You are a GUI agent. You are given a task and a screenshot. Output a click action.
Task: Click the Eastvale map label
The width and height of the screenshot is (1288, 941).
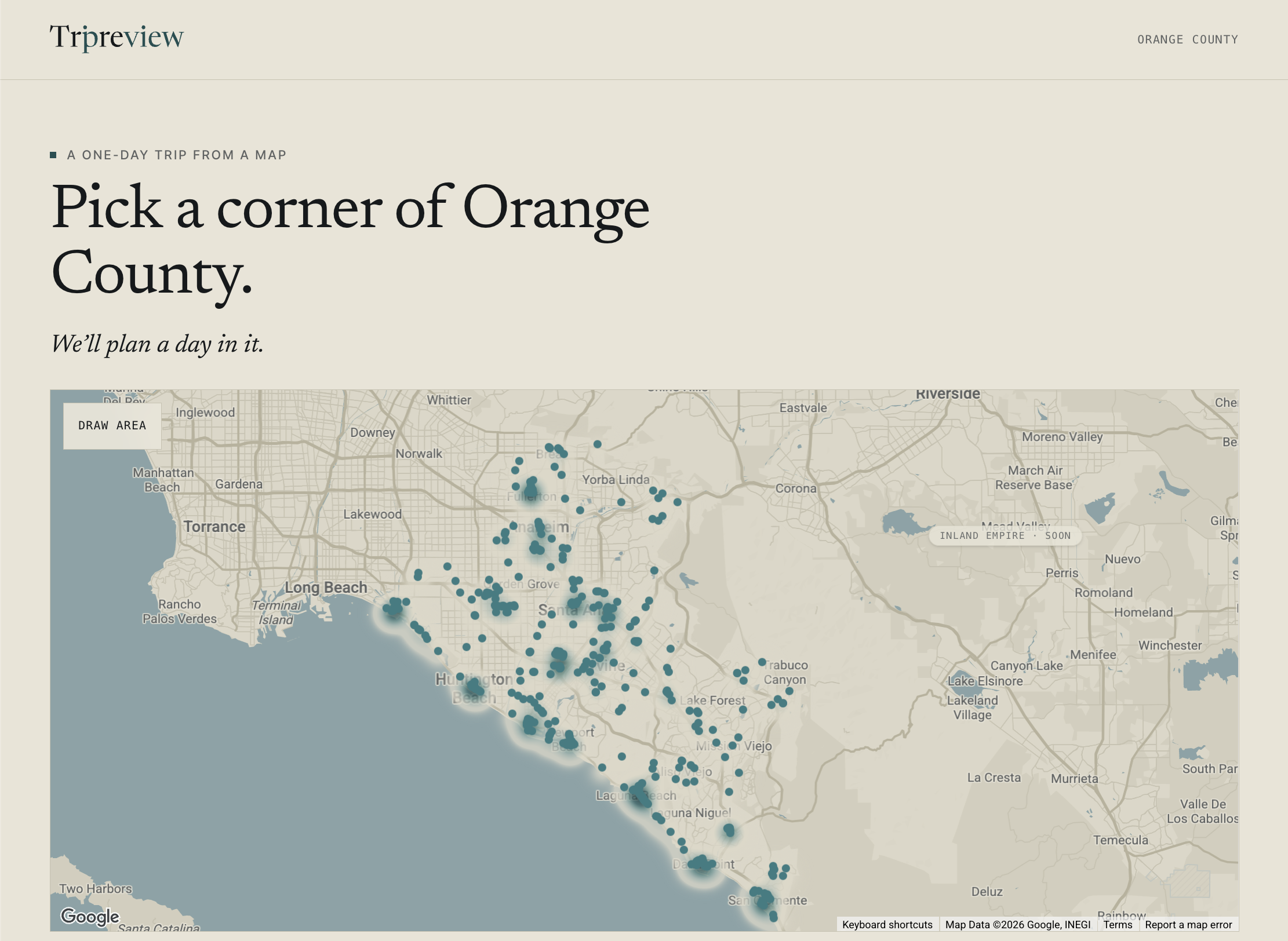point(803,408)
